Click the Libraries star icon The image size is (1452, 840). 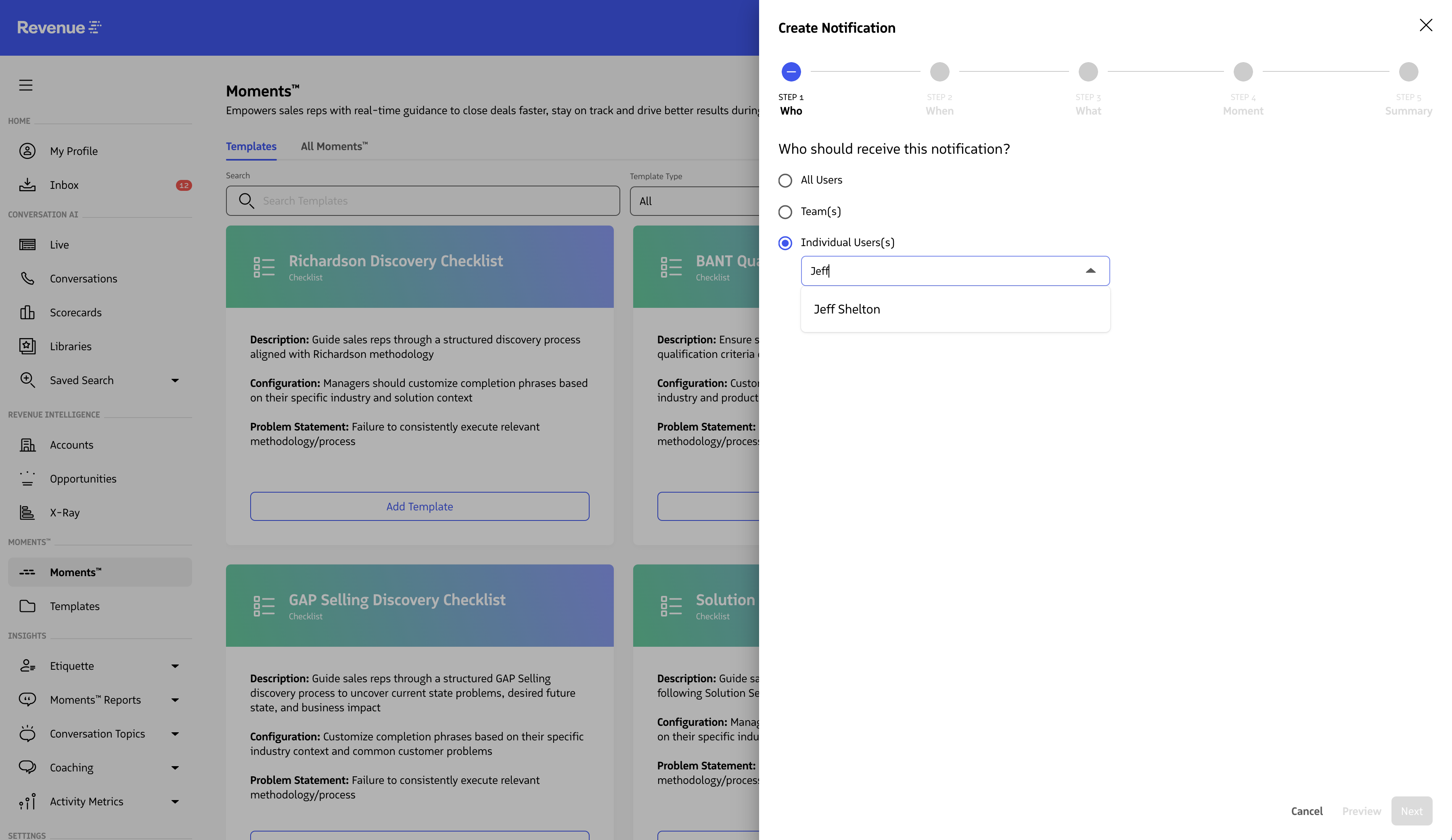pyautogui.click(x=27, y=346)
